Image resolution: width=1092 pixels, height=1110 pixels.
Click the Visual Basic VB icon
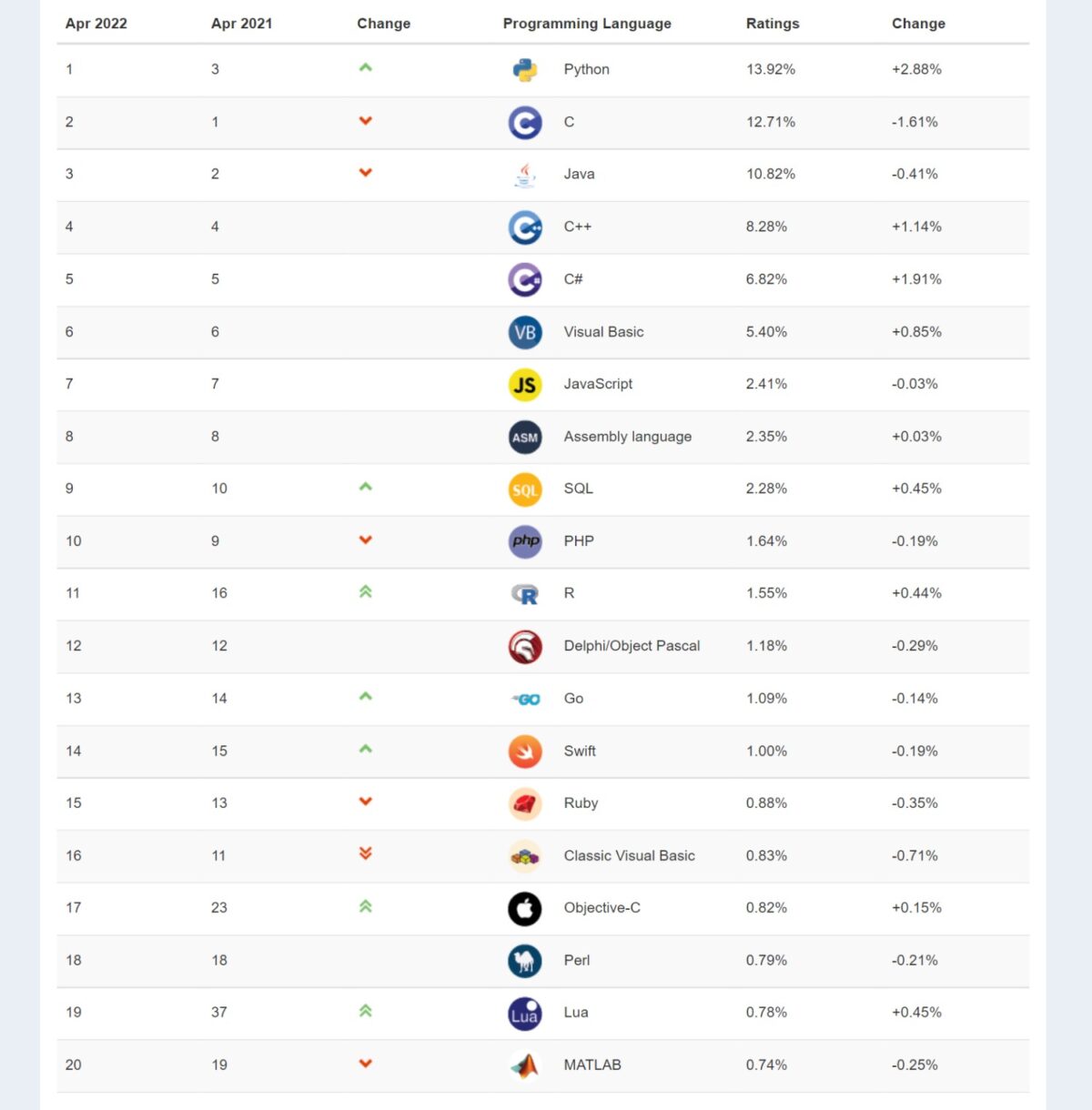(x=525, y=332)
